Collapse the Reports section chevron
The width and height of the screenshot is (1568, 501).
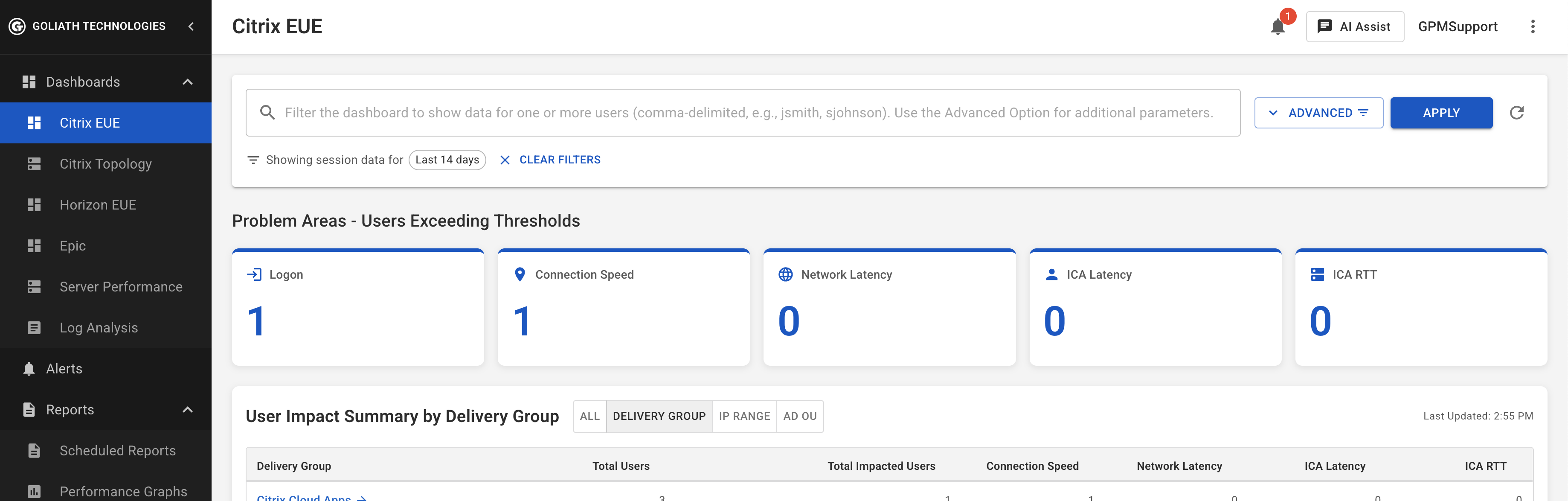pyautogui.click(x=188, y=410)
